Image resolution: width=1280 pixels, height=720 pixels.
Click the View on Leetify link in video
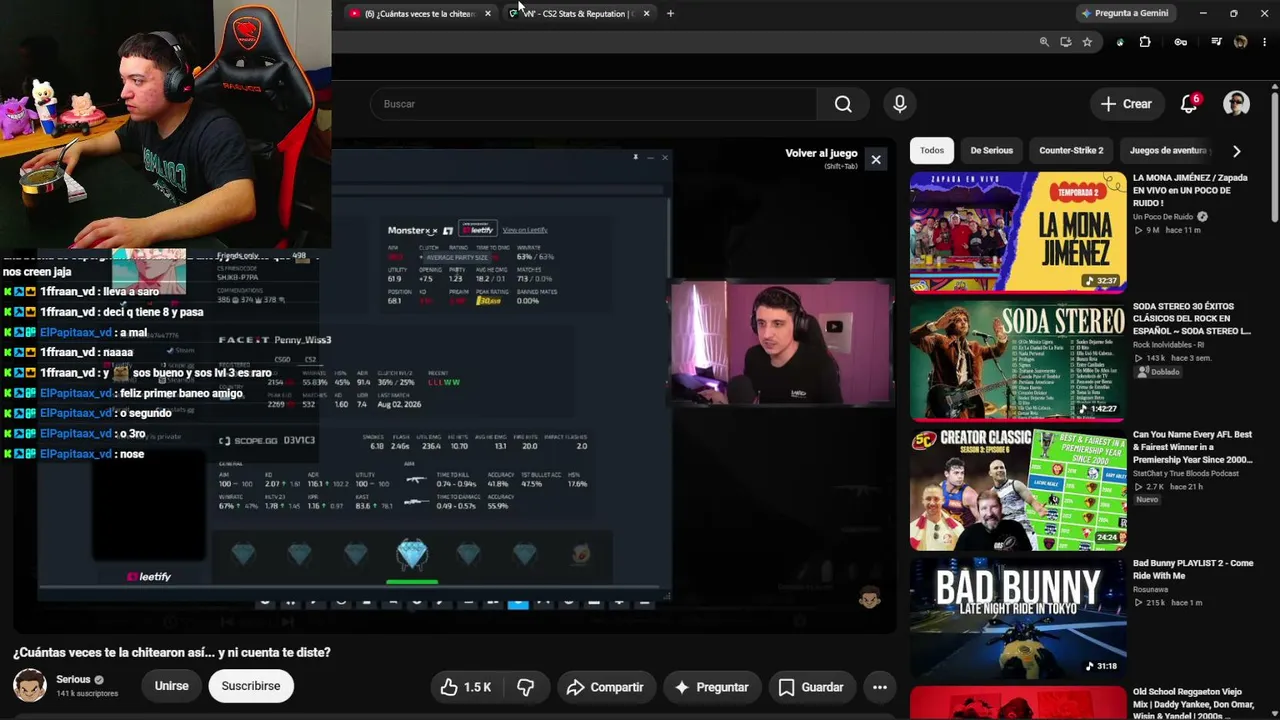(x=525, y=230)
